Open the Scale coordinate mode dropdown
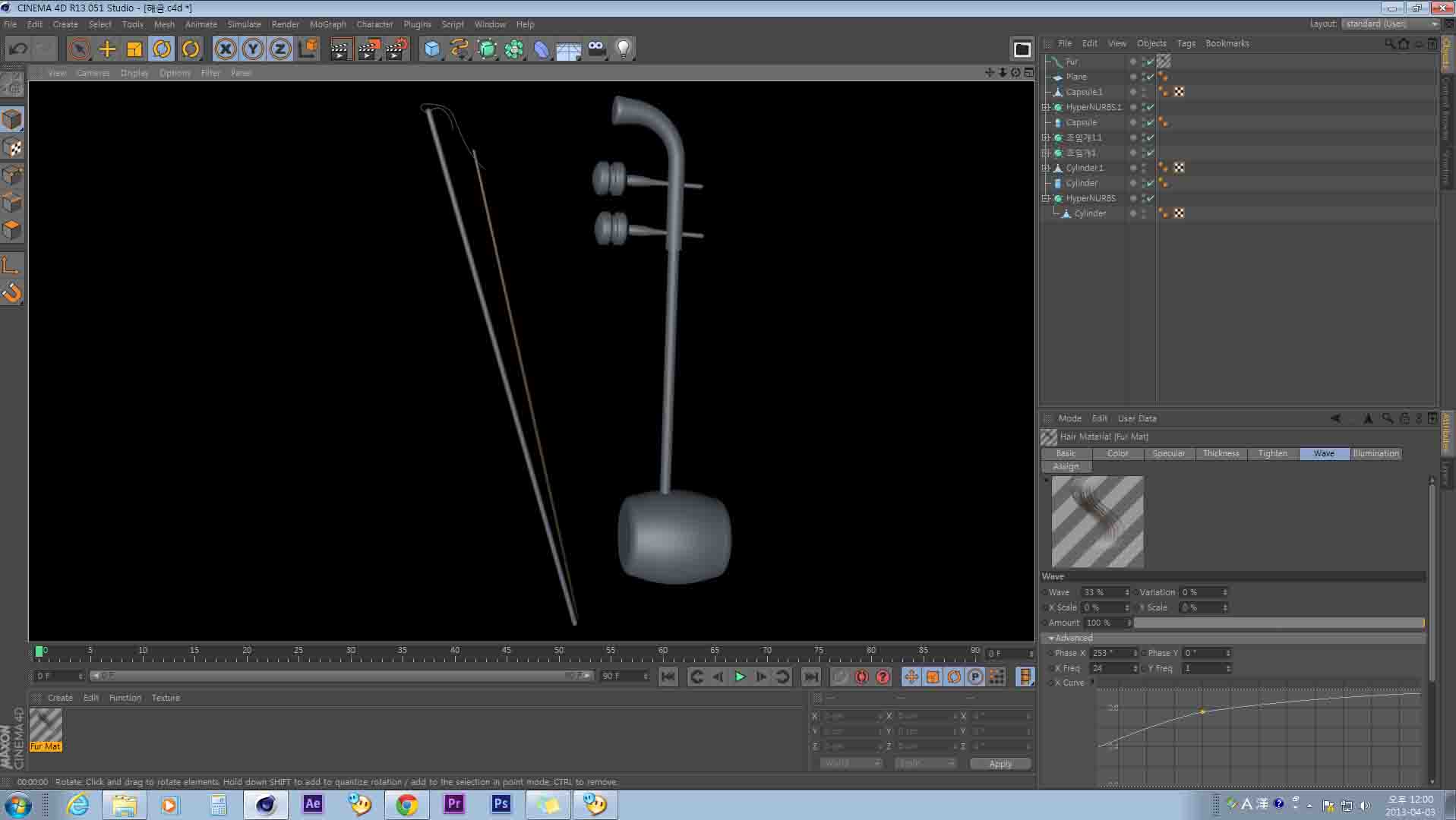 pyautogui.click(x=924, y=763)
